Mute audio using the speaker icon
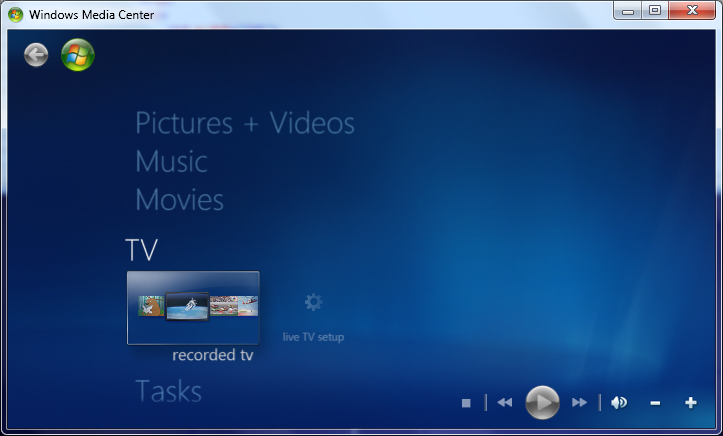Image resolution: width=723 pixels, height=436 pixels. point(619,403)
